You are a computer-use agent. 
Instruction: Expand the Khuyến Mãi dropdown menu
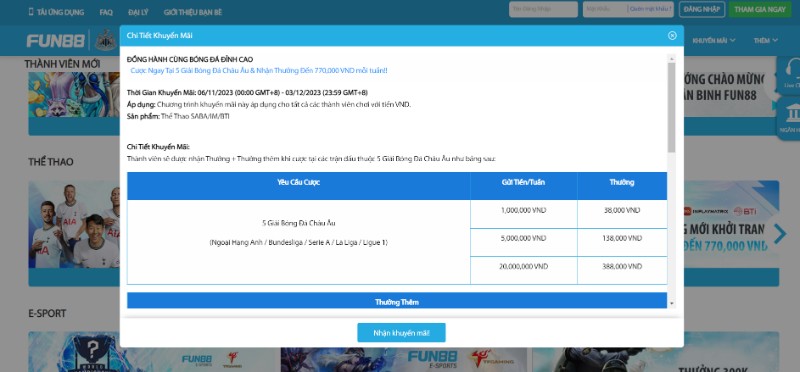coord(714,40)
